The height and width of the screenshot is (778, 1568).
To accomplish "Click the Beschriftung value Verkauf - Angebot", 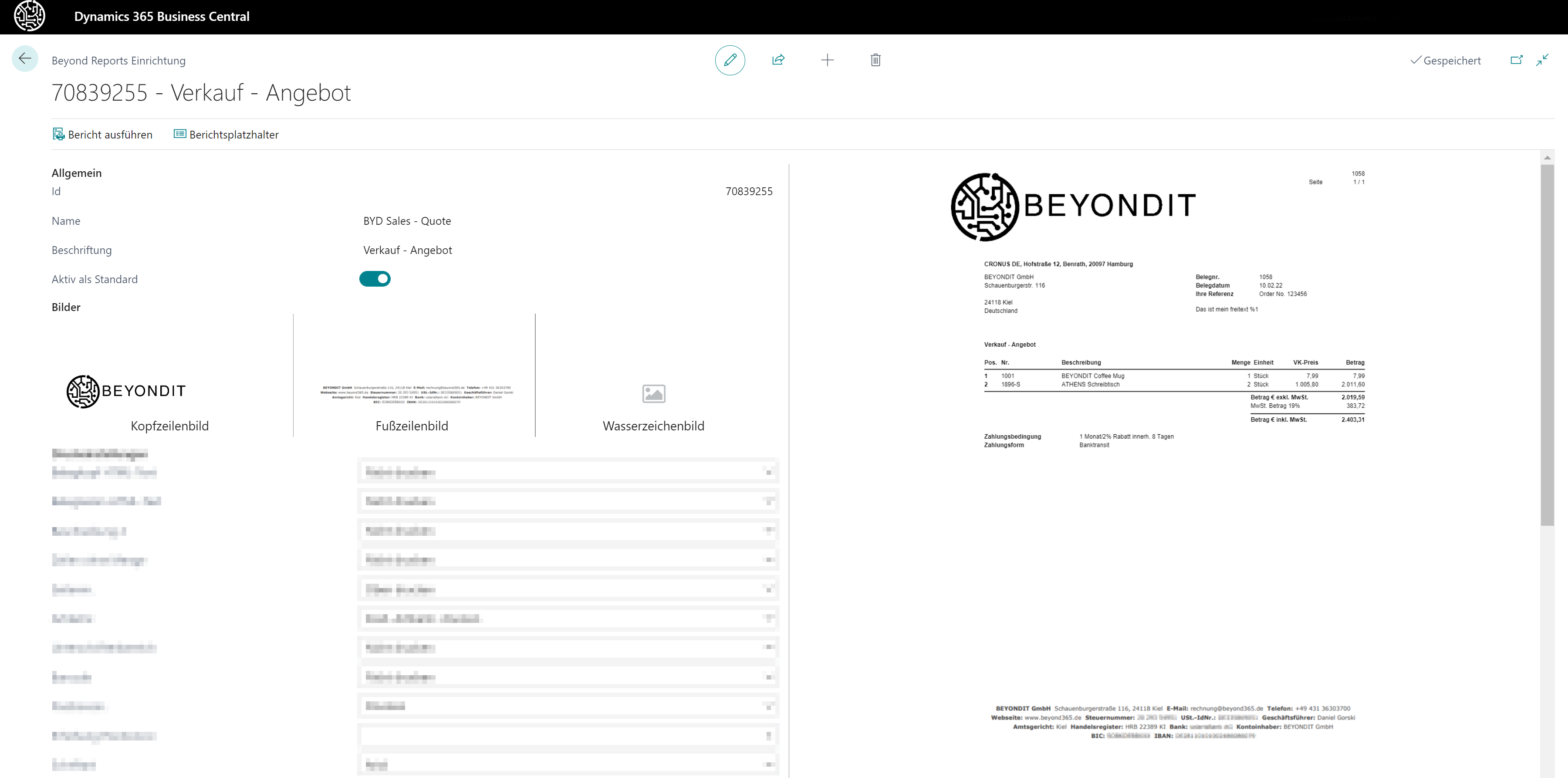I will pyautogui.click(x=408, y=250).
